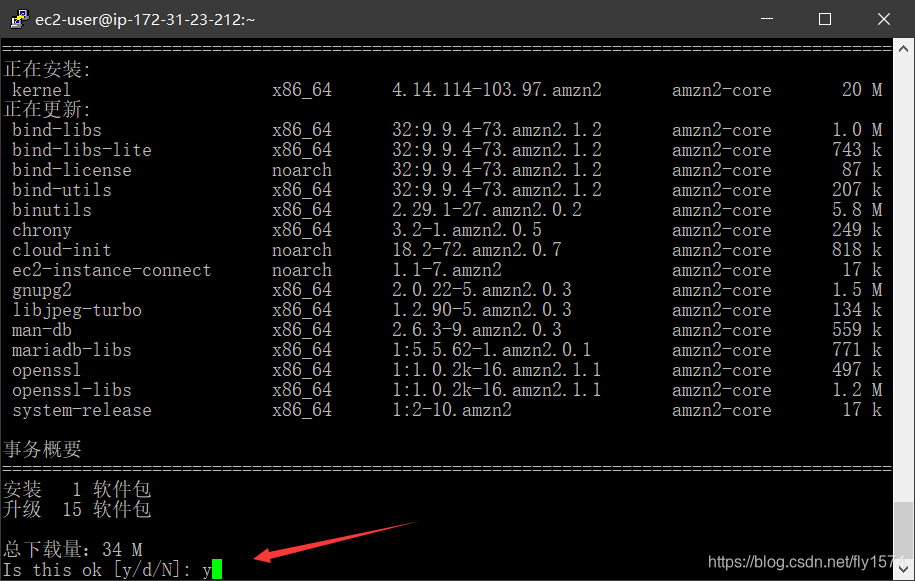This screenshot has height=581, width=915.
Task: Click the 'binutils' package name
Action: pos(52,210)
